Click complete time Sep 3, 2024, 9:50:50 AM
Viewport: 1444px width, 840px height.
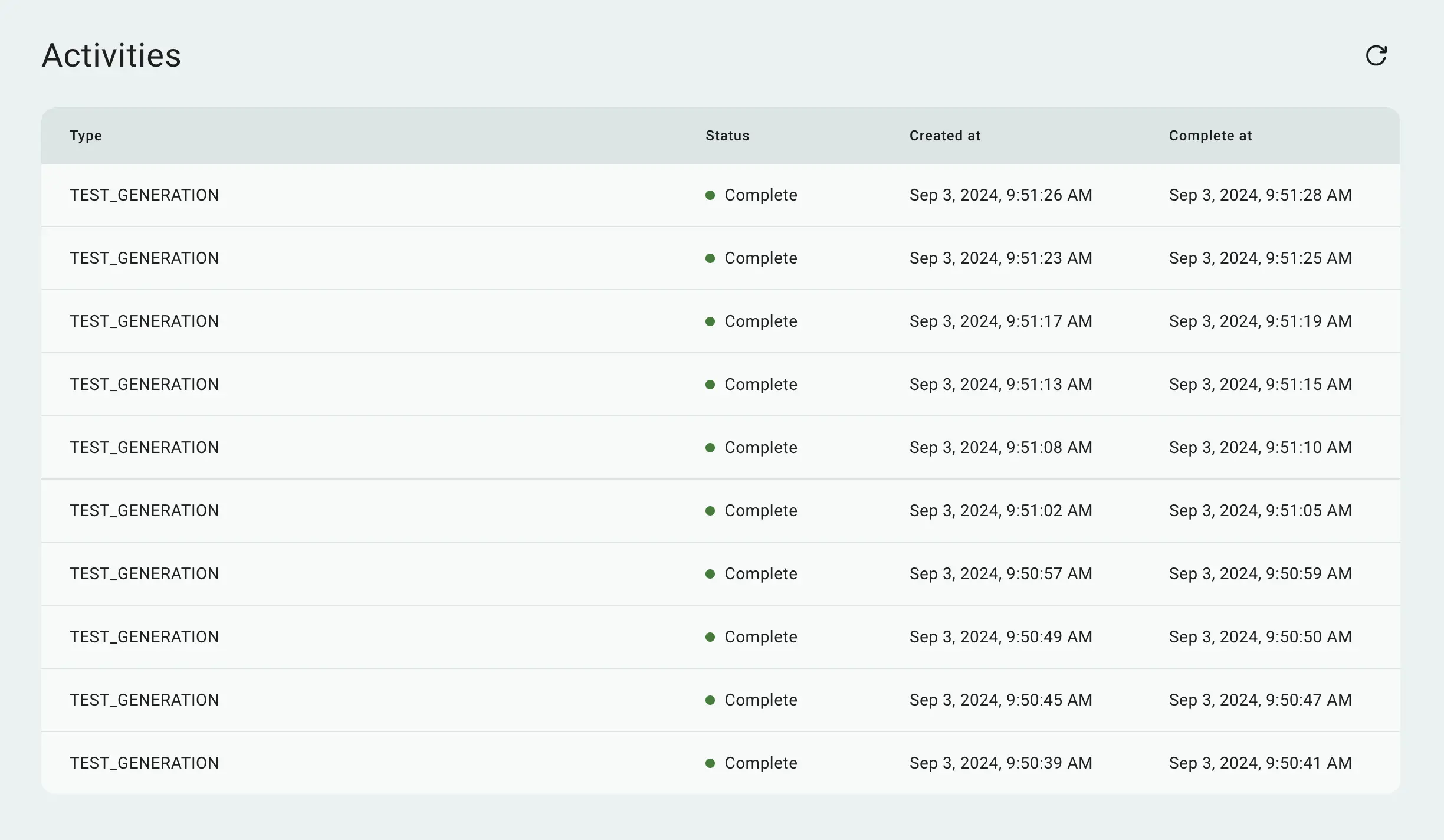tap(1261, 637)
